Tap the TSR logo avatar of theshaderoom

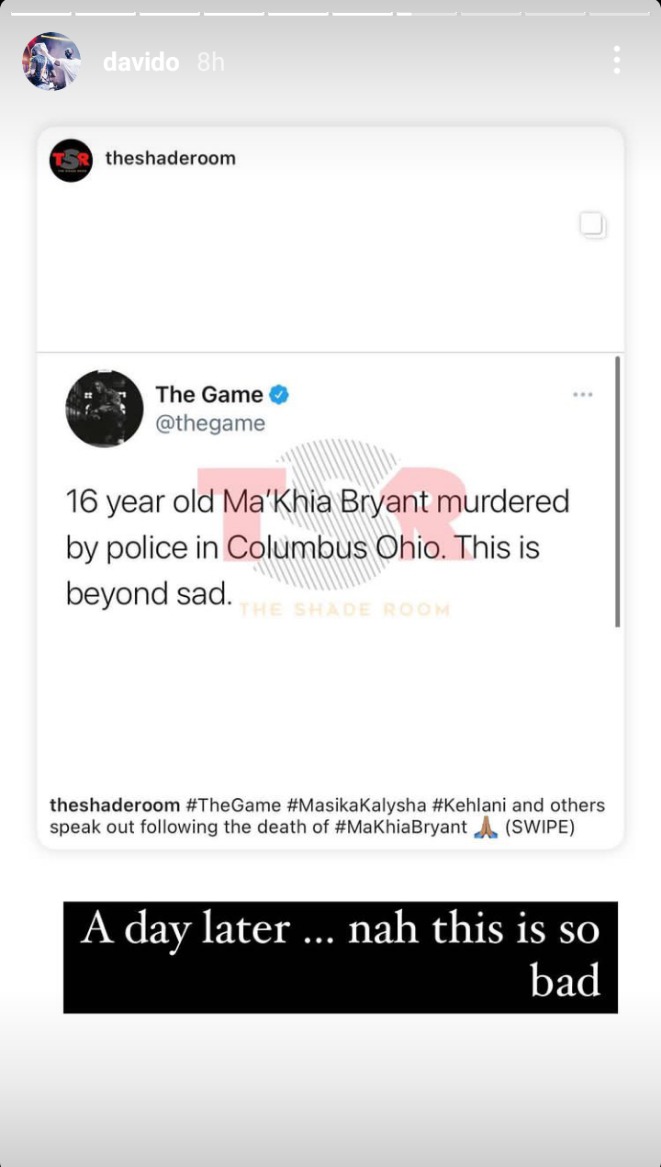pos(71,160)
